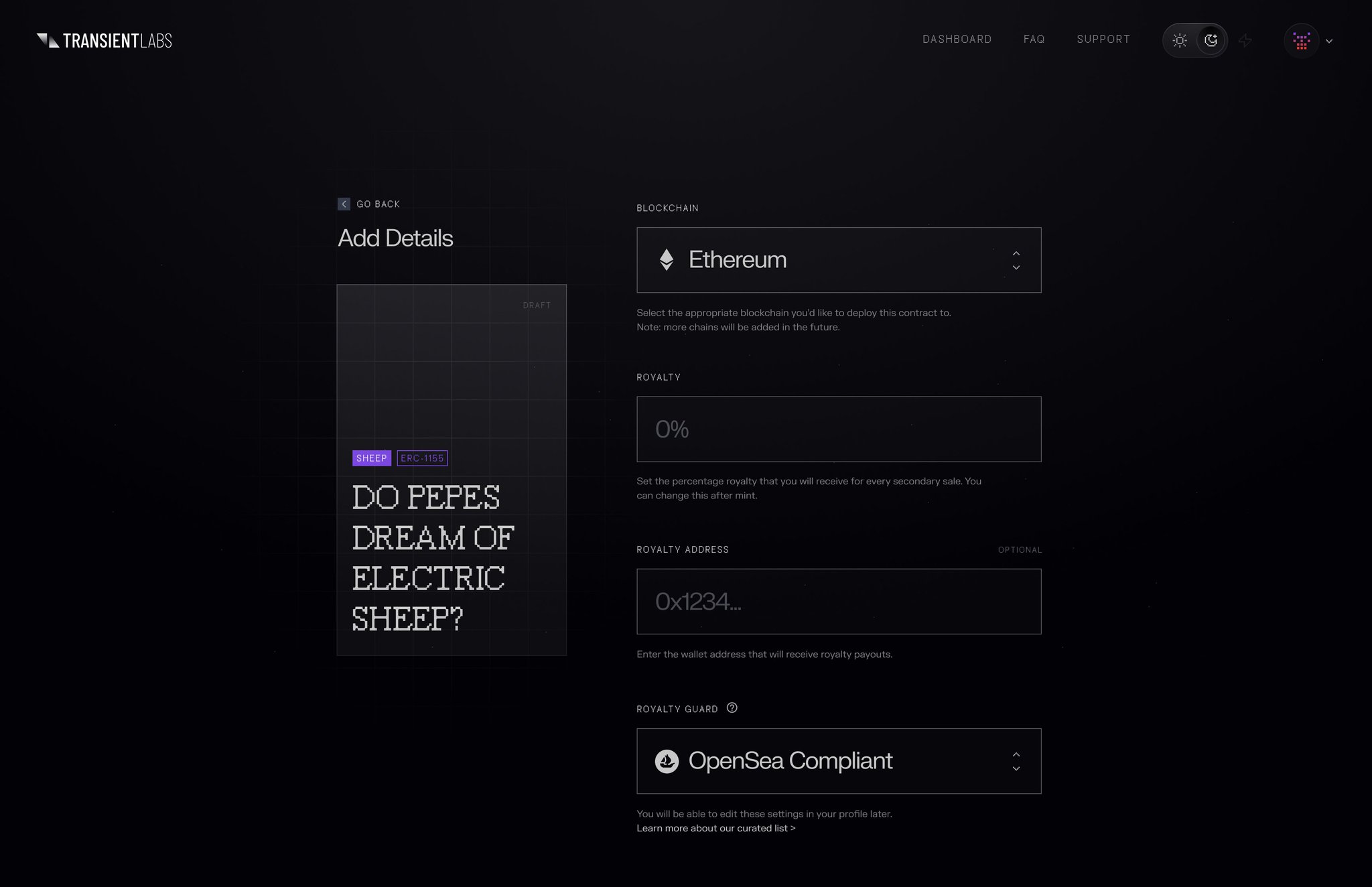Click the SHEEP purple tag badge
1372x887 pixels.
[x=371, y=458]
